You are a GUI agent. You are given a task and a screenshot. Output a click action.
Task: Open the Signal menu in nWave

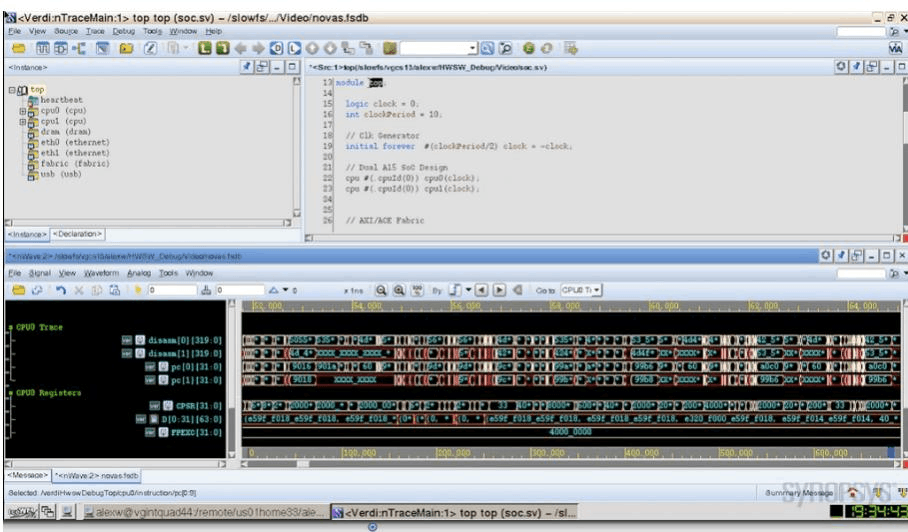click(39, 273)
